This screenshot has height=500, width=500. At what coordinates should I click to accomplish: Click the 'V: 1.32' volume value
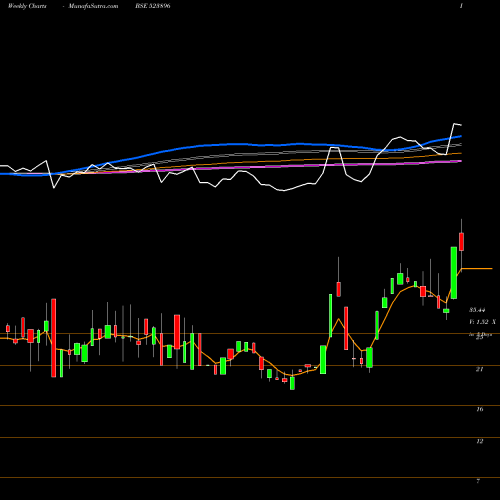pos(479,322)
